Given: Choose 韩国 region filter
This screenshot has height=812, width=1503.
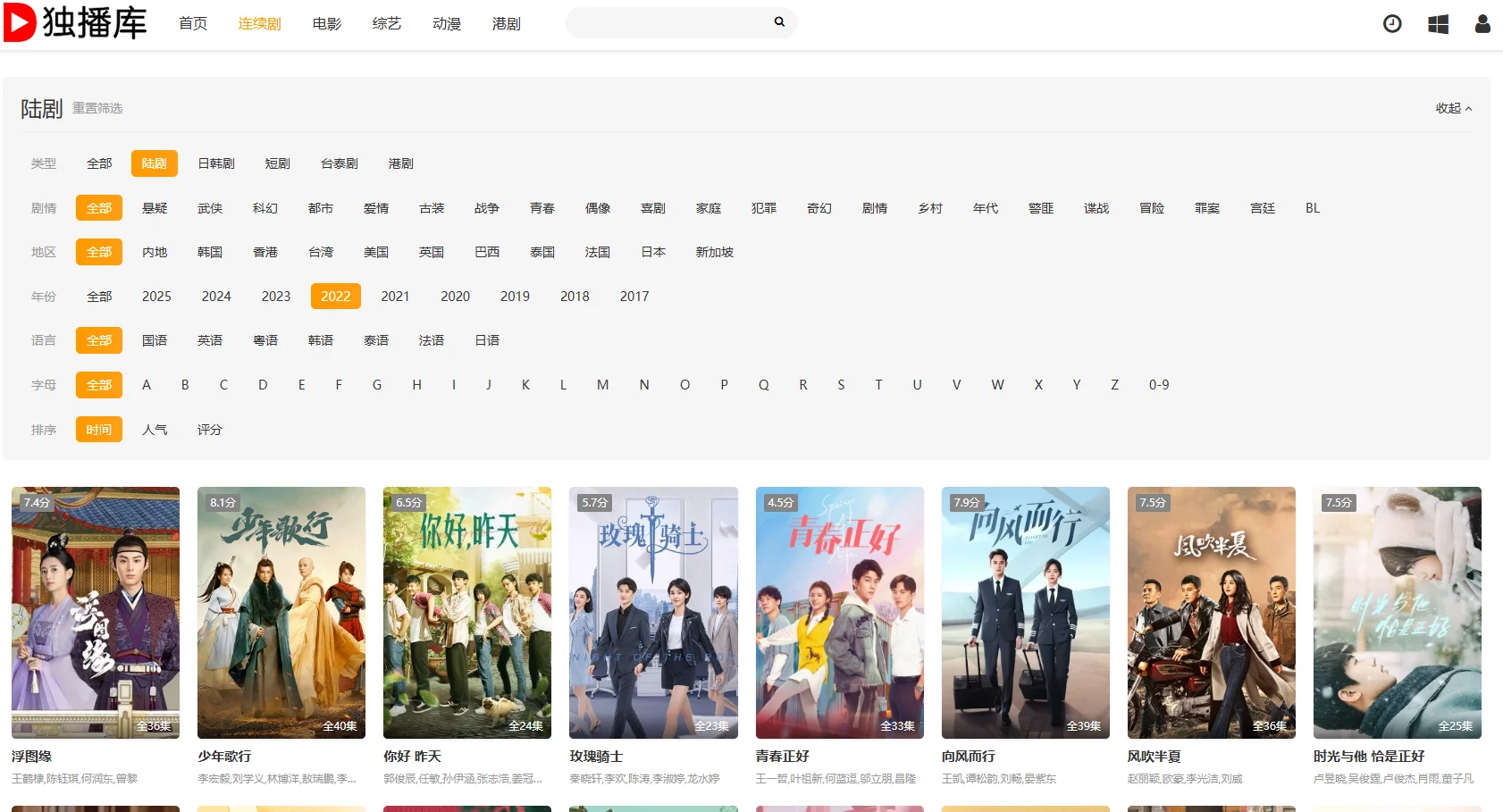Looking at the screenshot, I should (210, 252).
